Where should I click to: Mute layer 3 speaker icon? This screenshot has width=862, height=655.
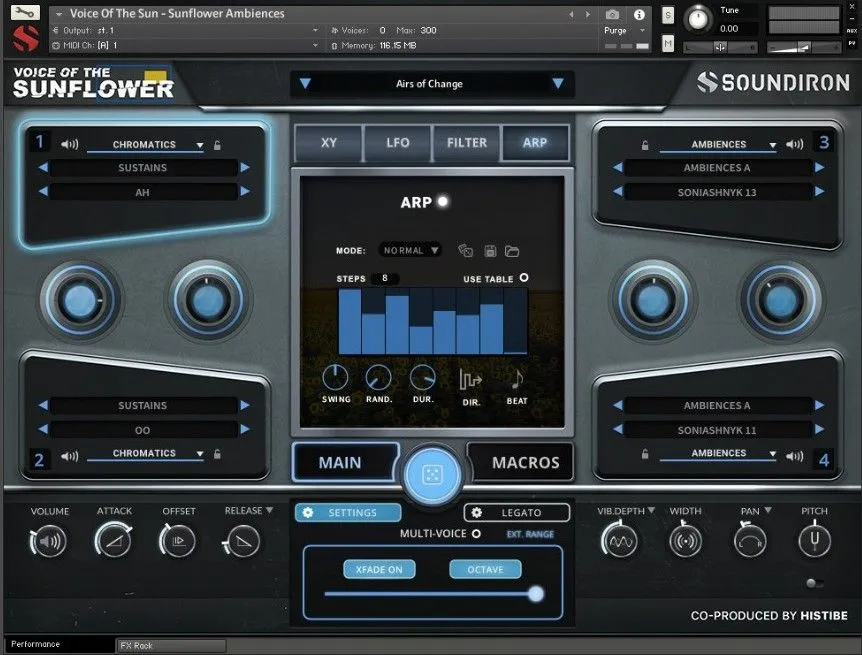click(x=794, y=145)
